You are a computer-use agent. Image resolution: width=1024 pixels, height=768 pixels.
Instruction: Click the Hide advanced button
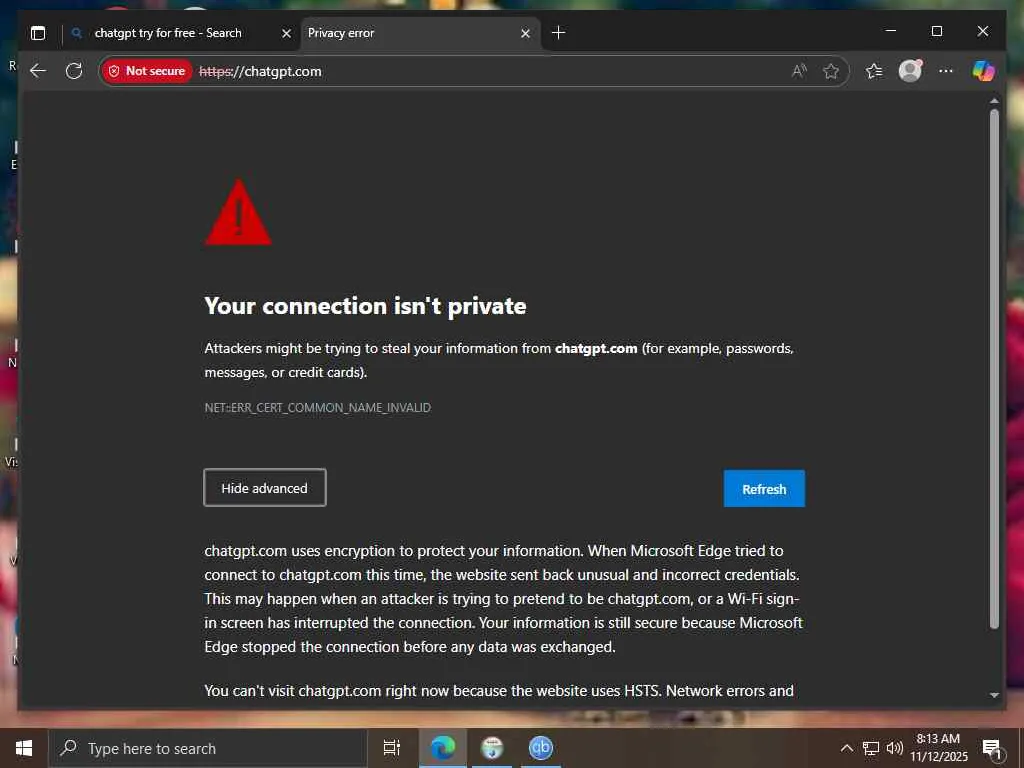tap(264, 488)
